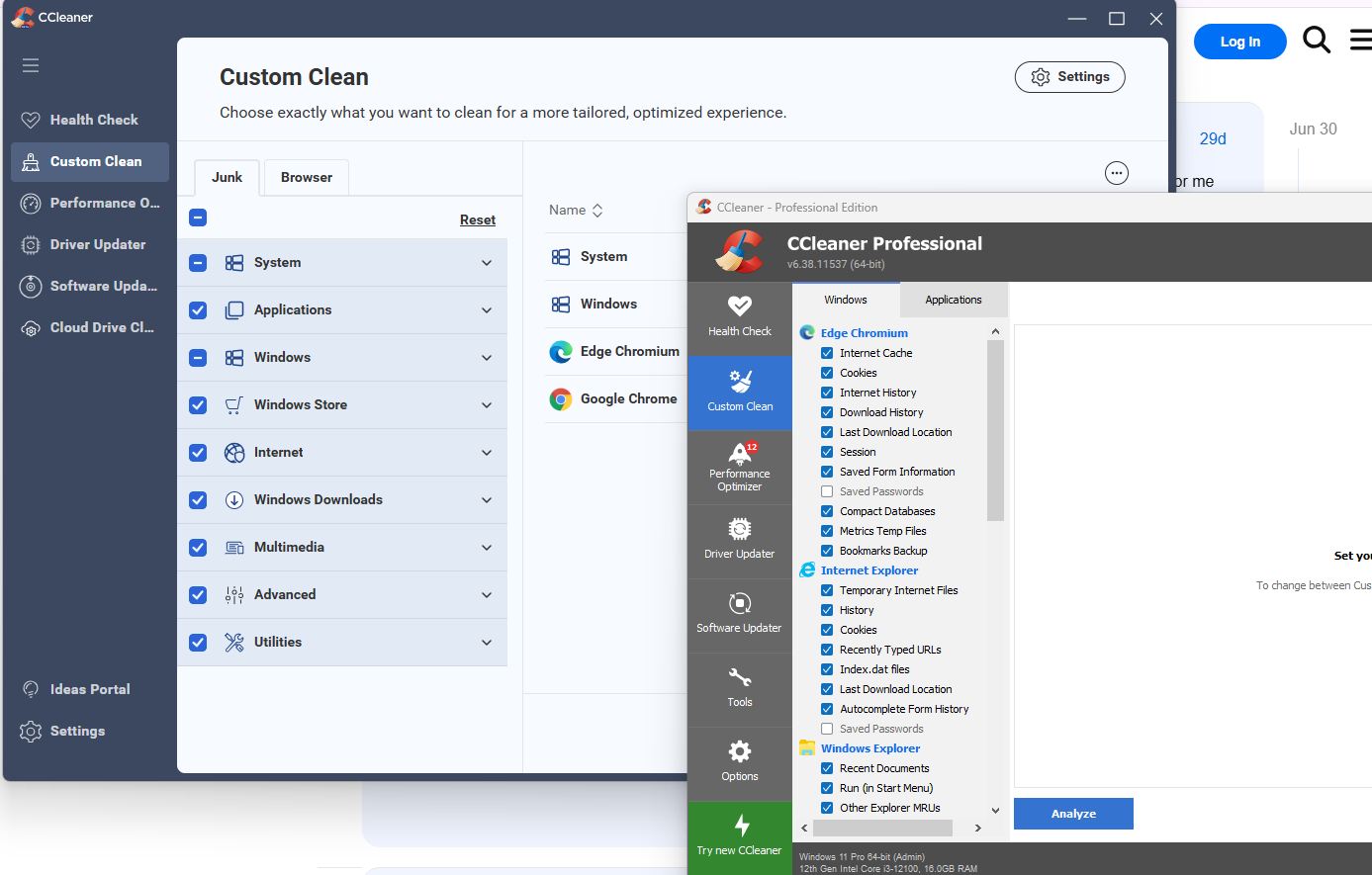
Task: Uncheck Internet Cache under Edge Chromium
Action: [x=827, y=353]
